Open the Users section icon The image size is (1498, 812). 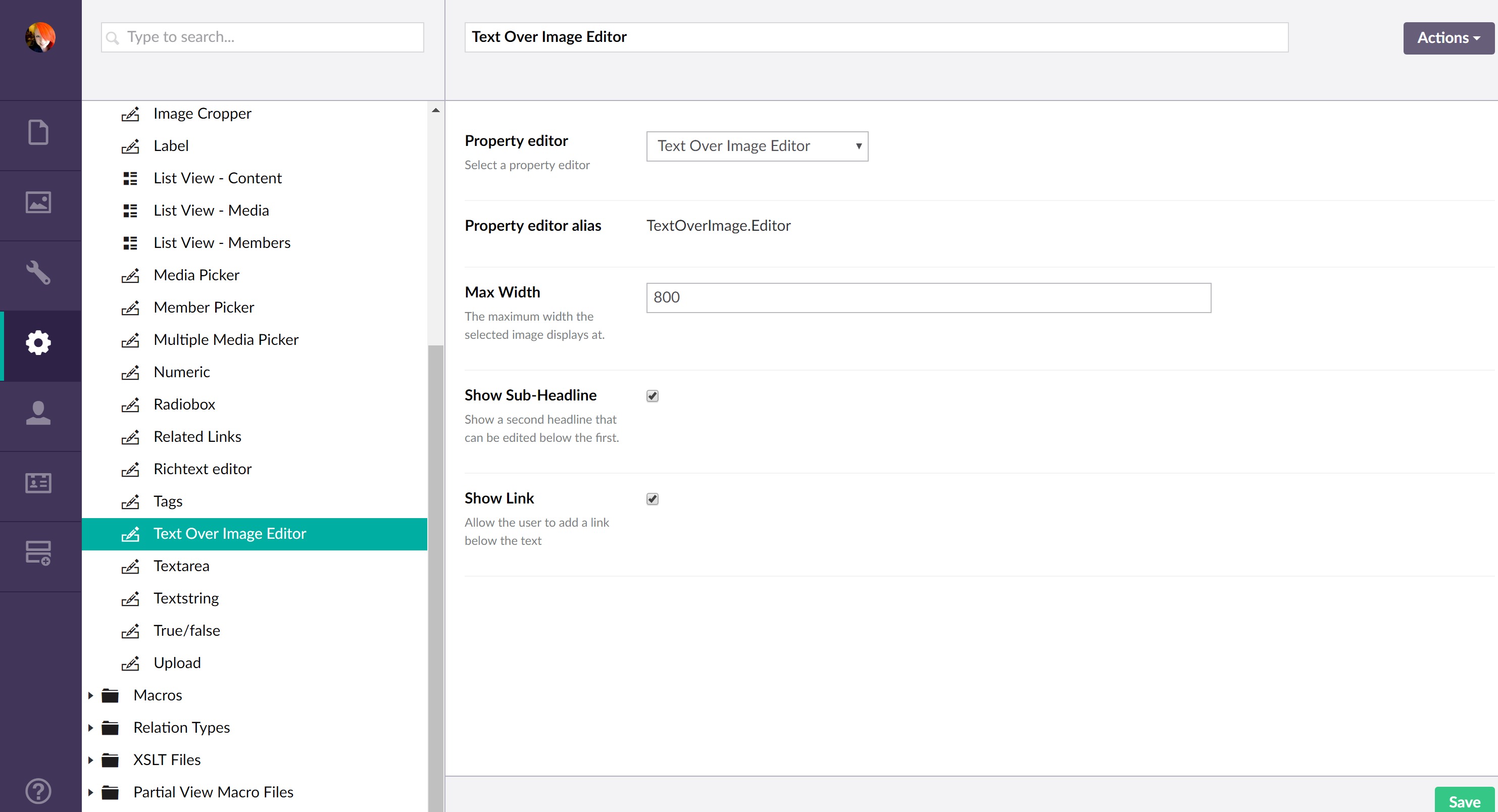tap(38, 413)
